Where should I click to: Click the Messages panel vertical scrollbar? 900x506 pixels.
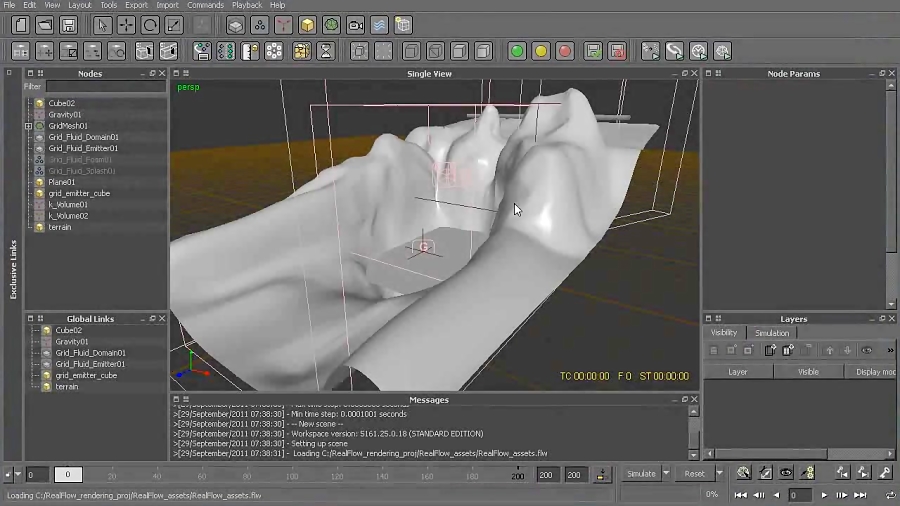click(693, 433)
